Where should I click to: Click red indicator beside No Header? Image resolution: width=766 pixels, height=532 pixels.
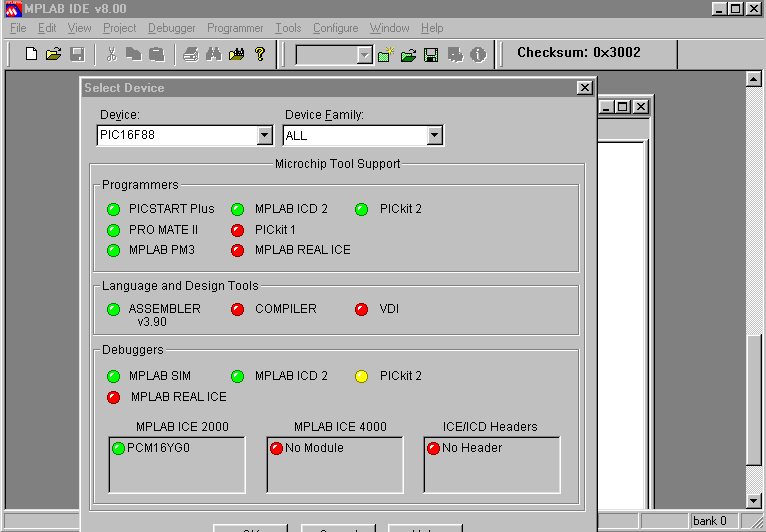coord(433,448)
